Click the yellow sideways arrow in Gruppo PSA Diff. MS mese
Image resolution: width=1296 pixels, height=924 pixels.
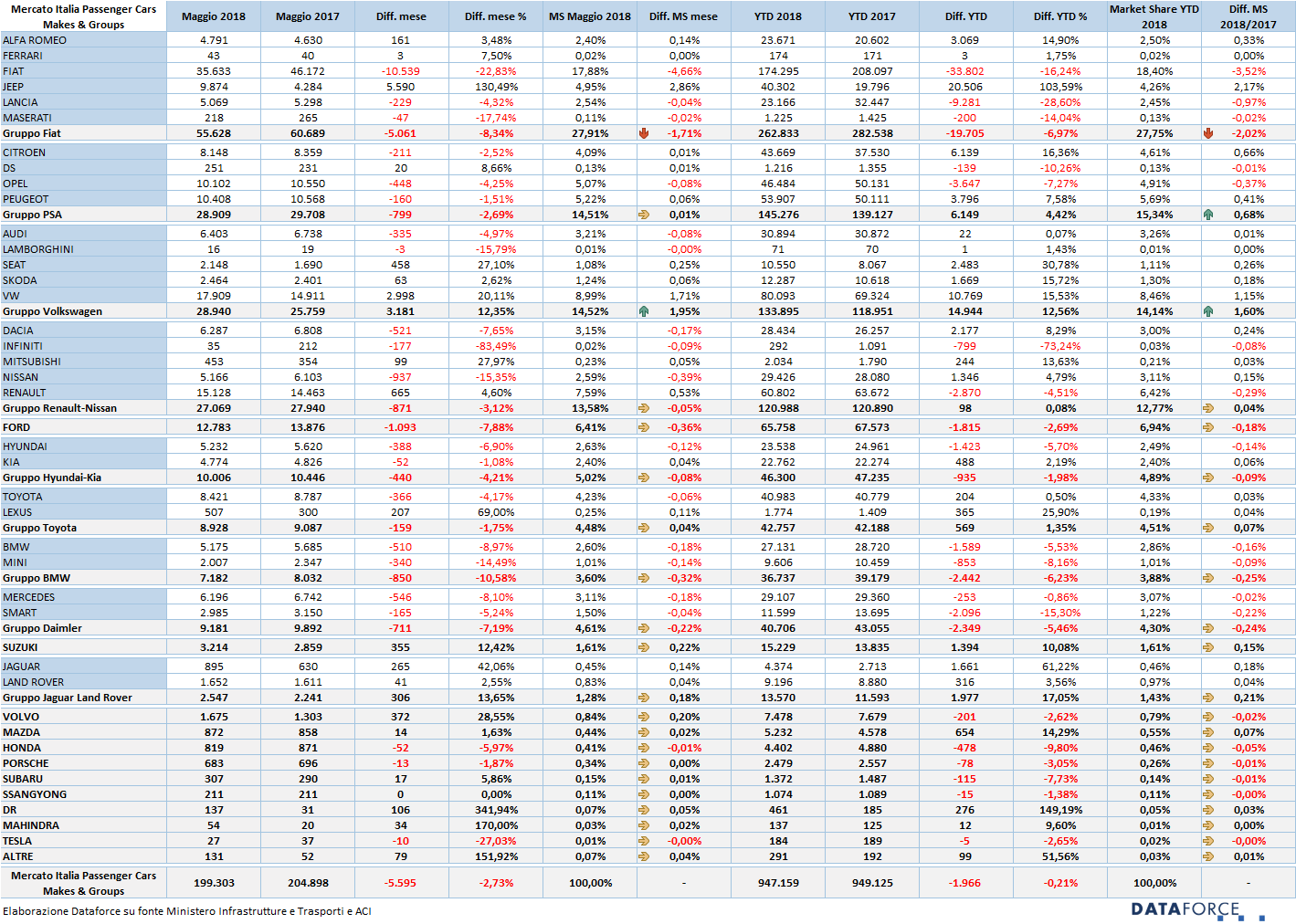coord(644,215)
